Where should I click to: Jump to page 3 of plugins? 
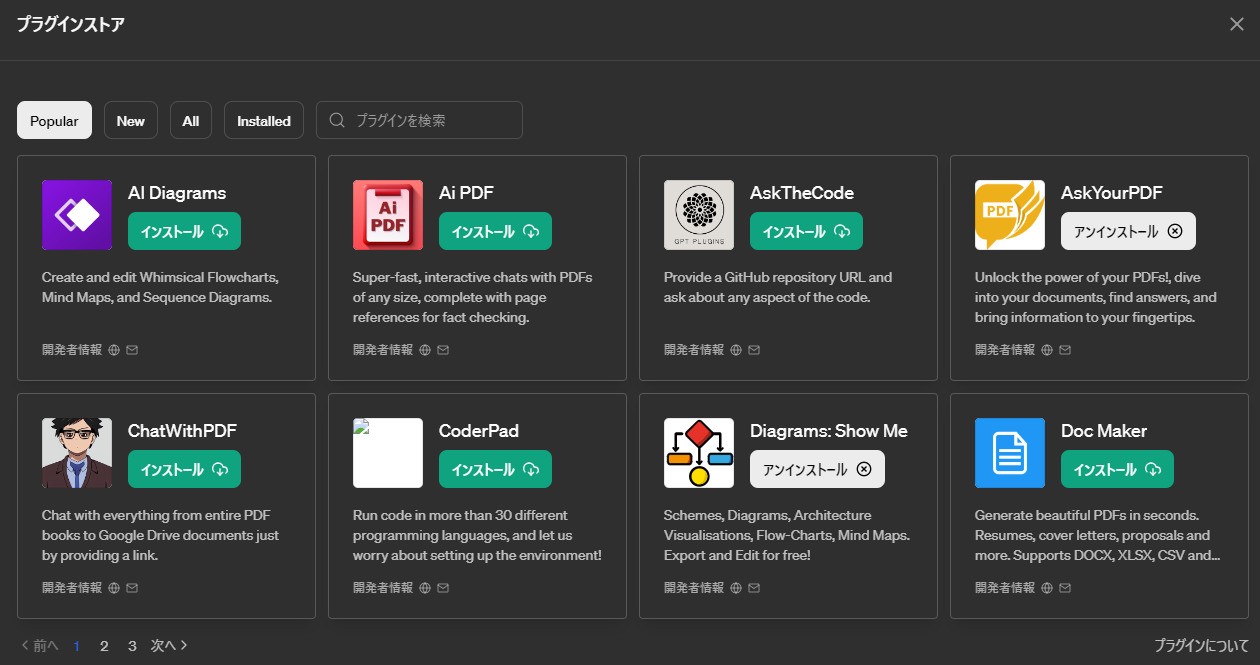point(132,646)
